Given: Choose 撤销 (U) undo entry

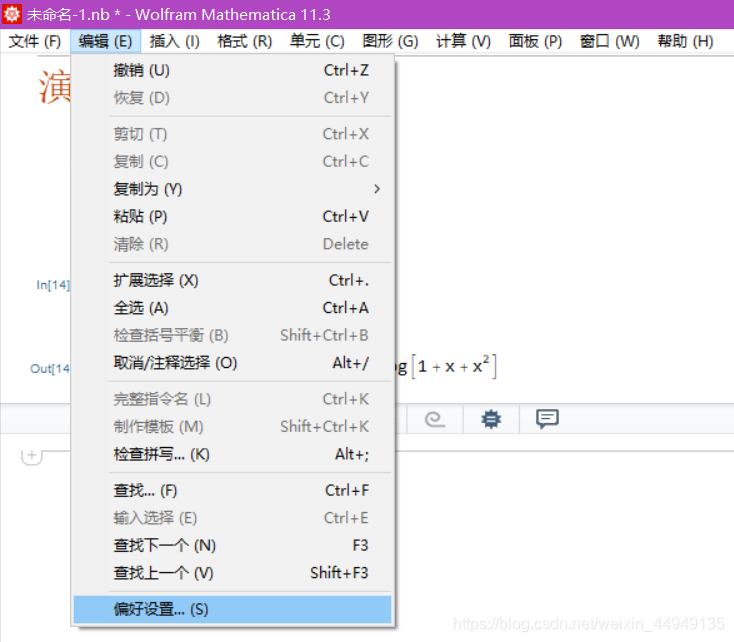Looking at the screenshot, I should click(x=233, y=70).
